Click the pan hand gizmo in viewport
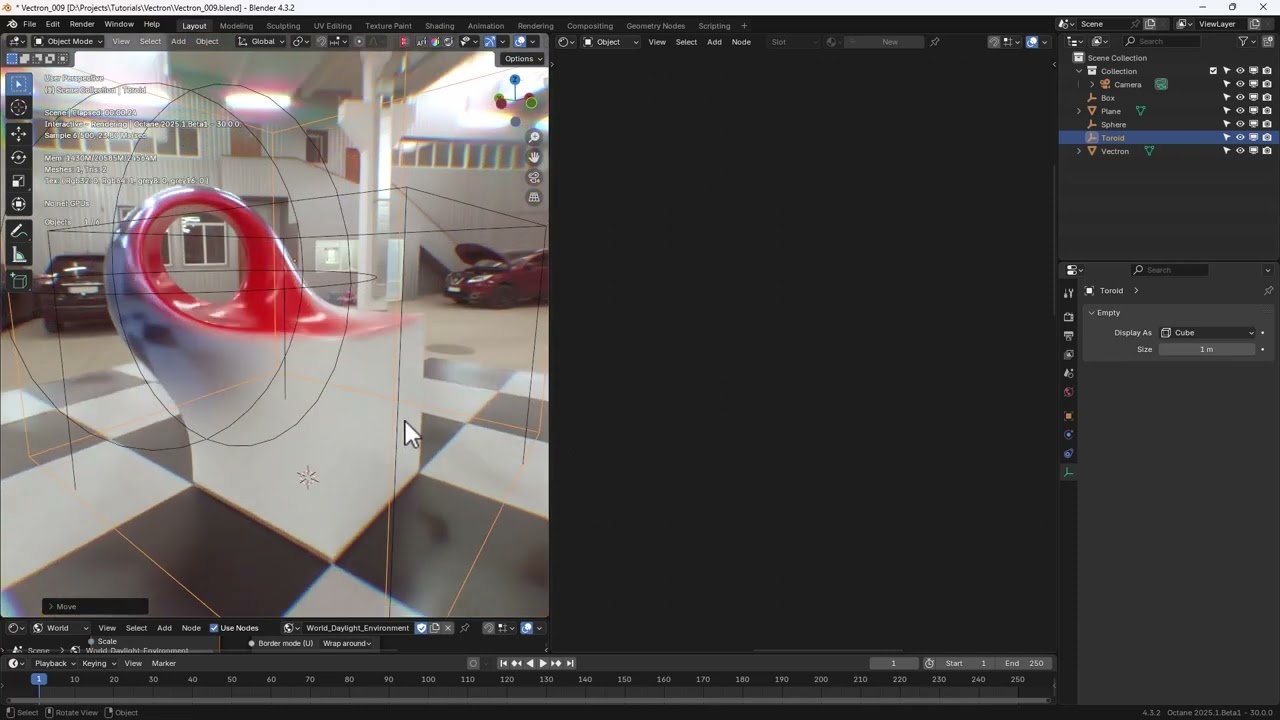The height and width of the screenshot is (720, 1280). 534,157
